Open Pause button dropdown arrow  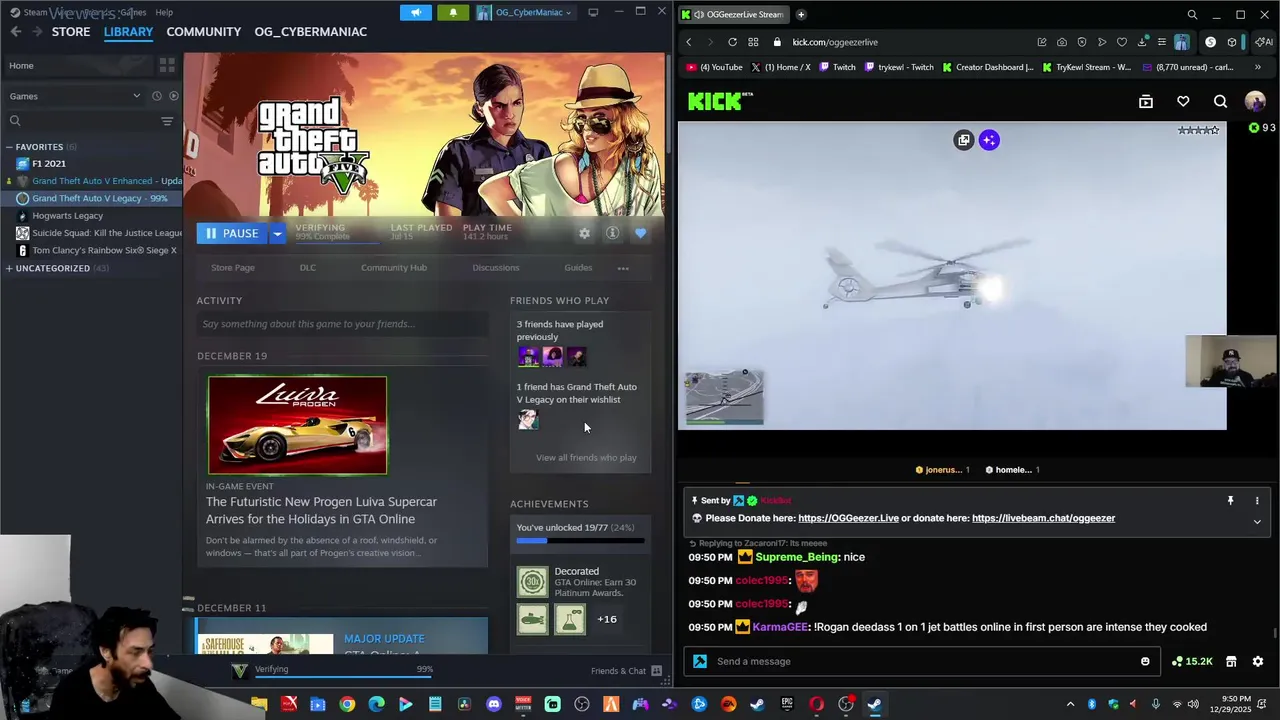coord(277,233)
